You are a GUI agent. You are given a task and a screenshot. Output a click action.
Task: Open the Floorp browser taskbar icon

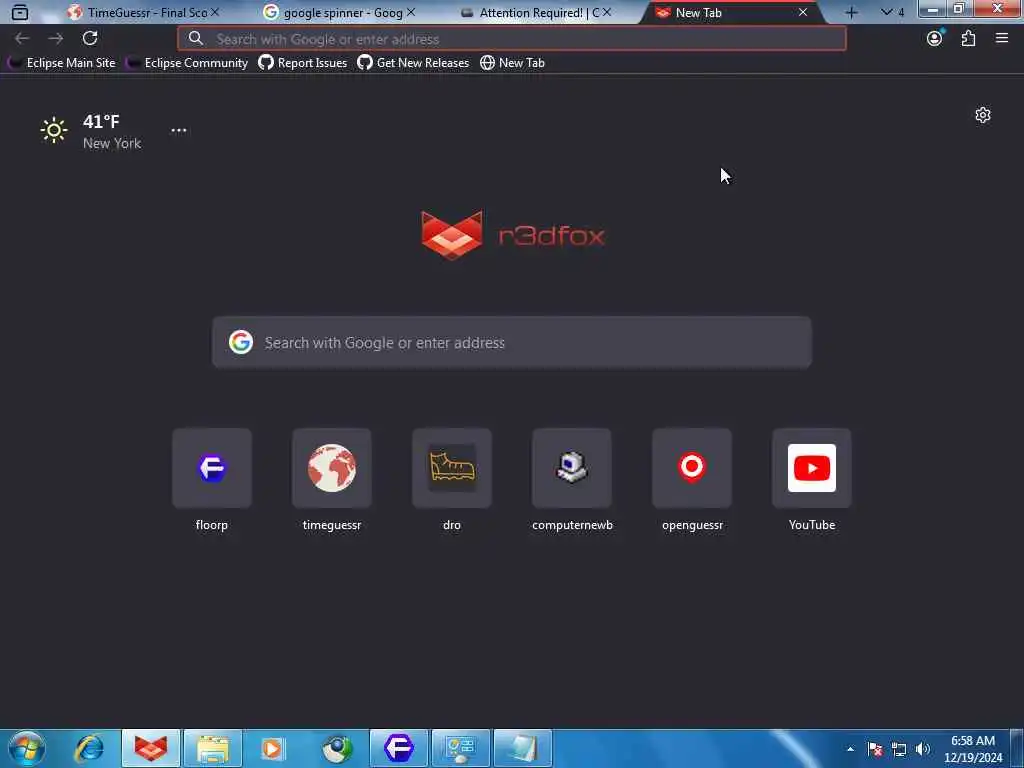[x=399, y=748]
